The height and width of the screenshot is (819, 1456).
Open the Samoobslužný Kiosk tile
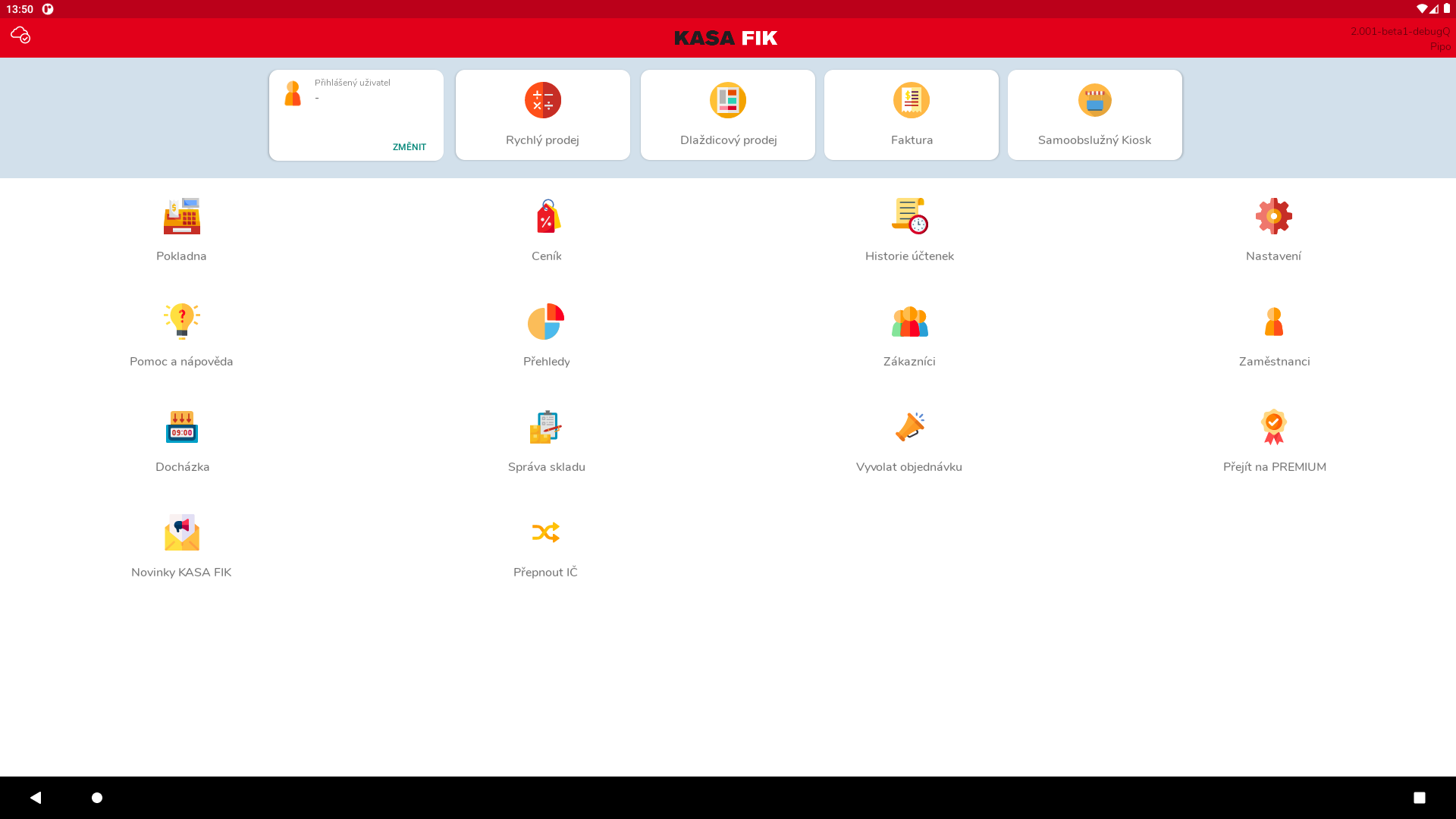(1095, 115)
